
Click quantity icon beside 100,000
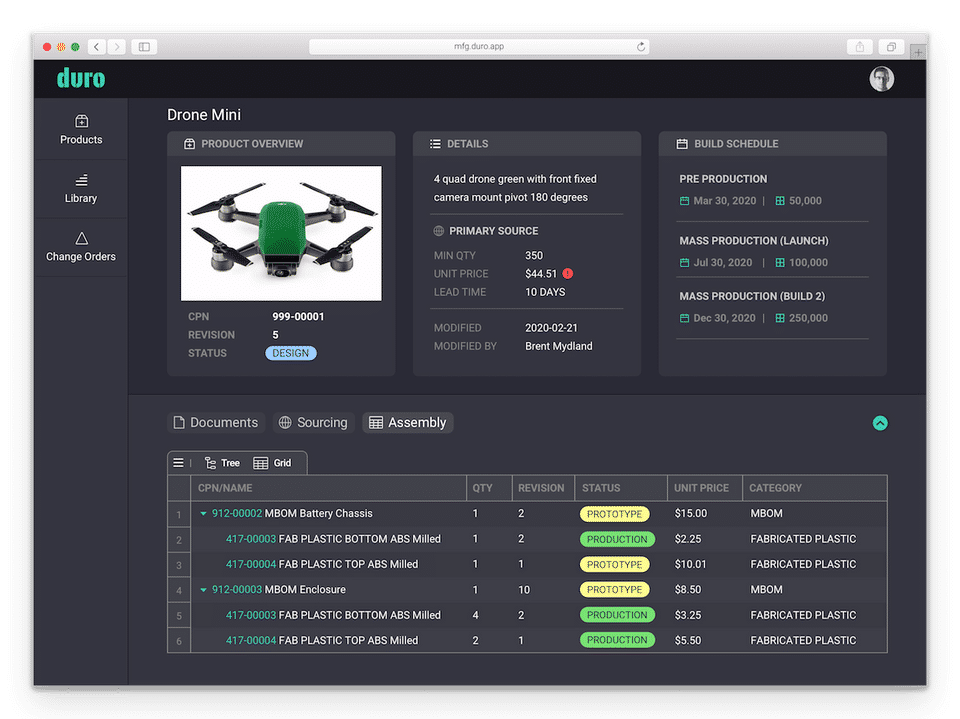click(x=780, y=263)
